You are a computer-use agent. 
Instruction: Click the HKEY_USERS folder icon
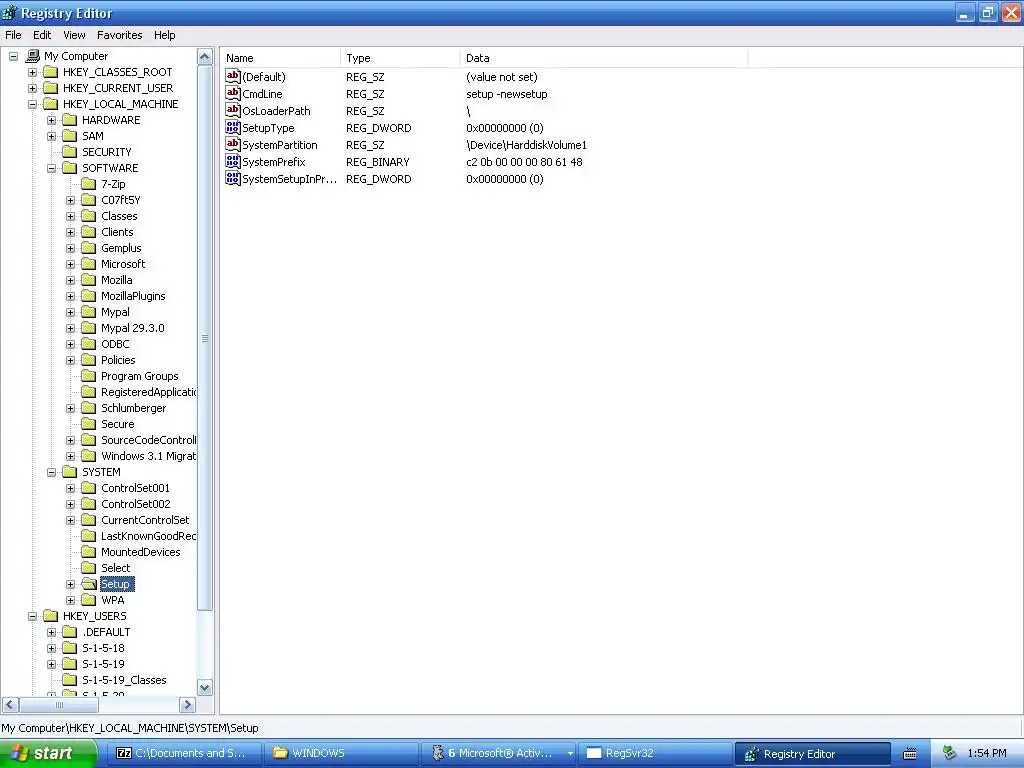(x=50, y=616)
